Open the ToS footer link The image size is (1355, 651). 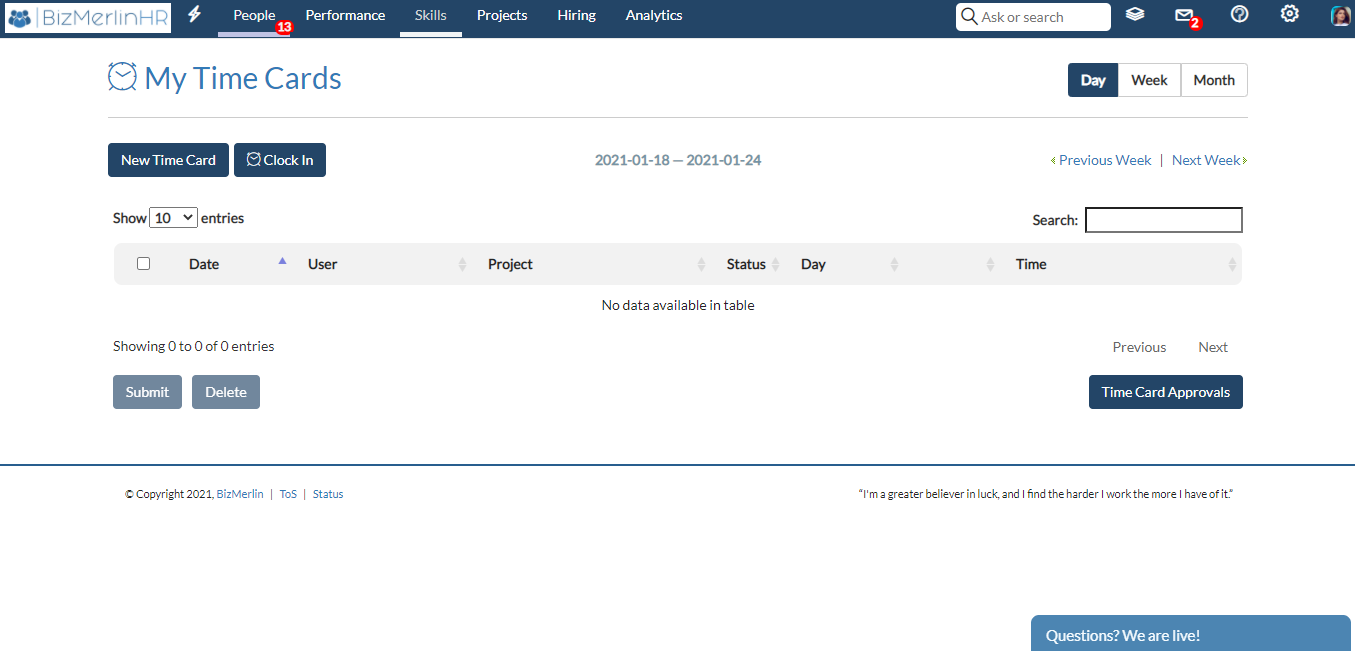pos(288,494)
